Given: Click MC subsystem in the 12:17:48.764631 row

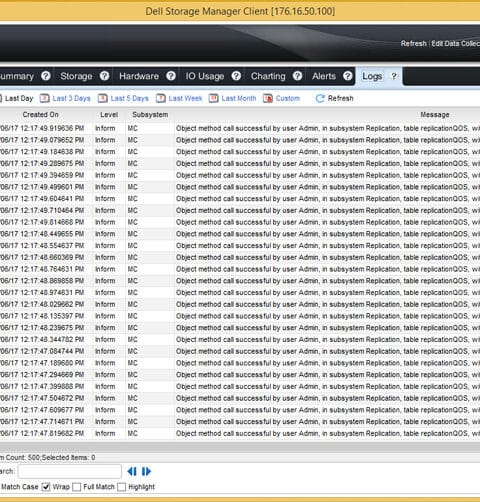Looking at the screenshot, I should coord(132,269).
